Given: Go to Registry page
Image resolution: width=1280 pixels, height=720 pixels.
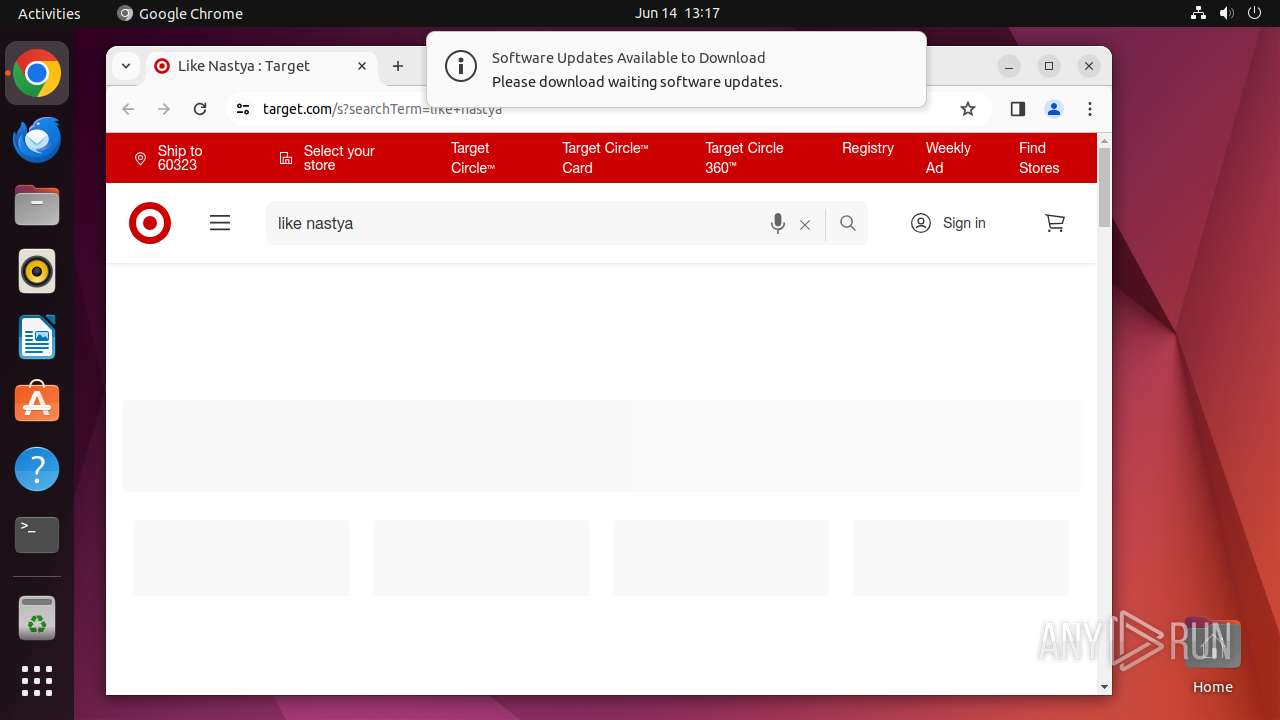Looking at the screenshot, I should [x=867, y=148].
